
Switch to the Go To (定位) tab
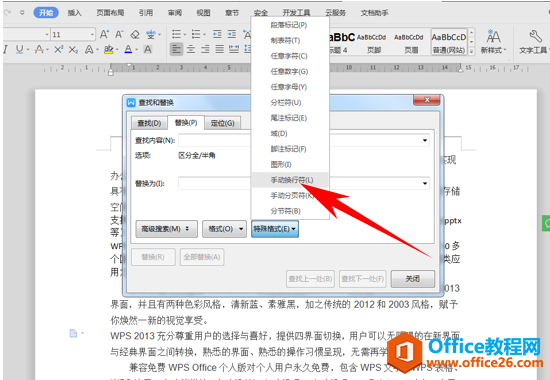pyautogui.click(x=222, y=123)
